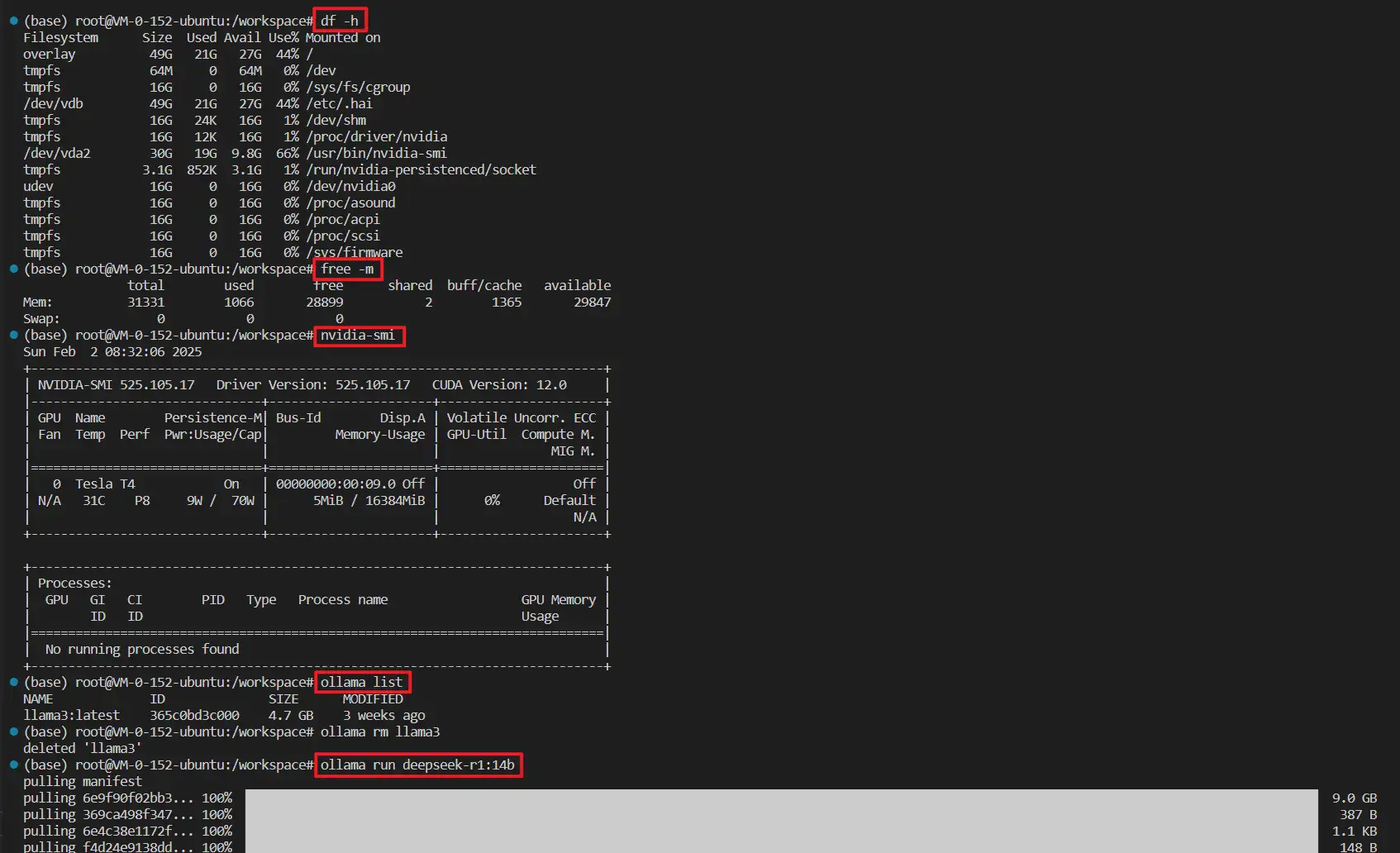Click the No running processes found message
Image resolution: width=1400 pixels, height=853 pixels.
tap(141, 649)
